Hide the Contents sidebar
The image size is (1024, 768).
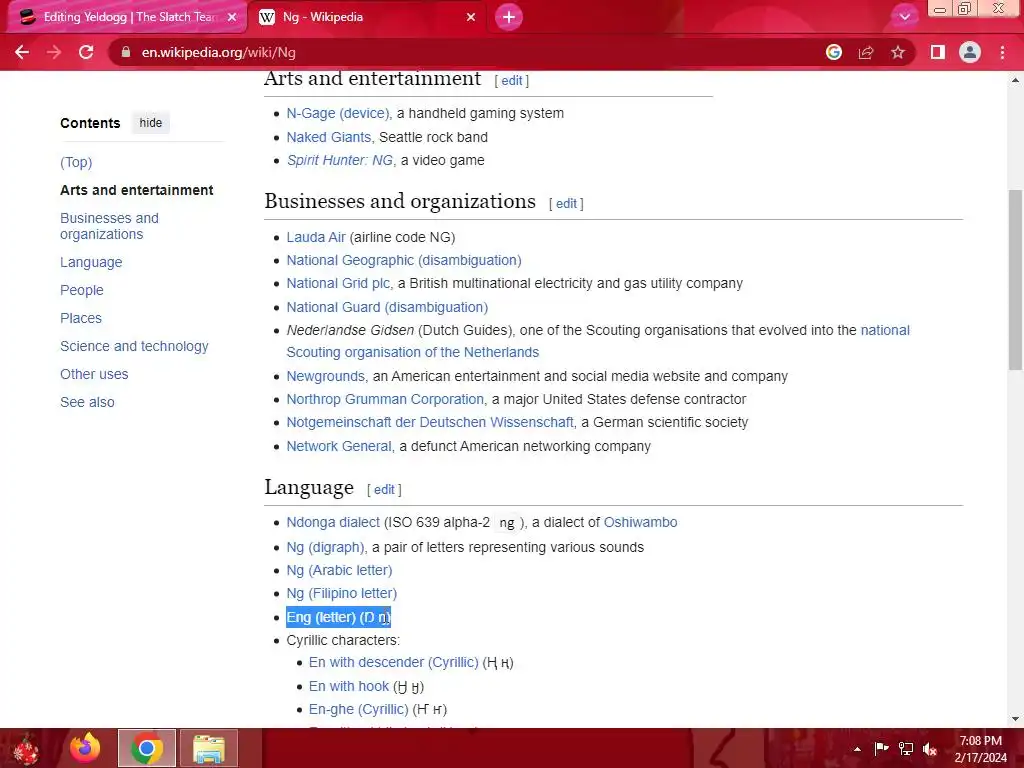click(150, 123)
